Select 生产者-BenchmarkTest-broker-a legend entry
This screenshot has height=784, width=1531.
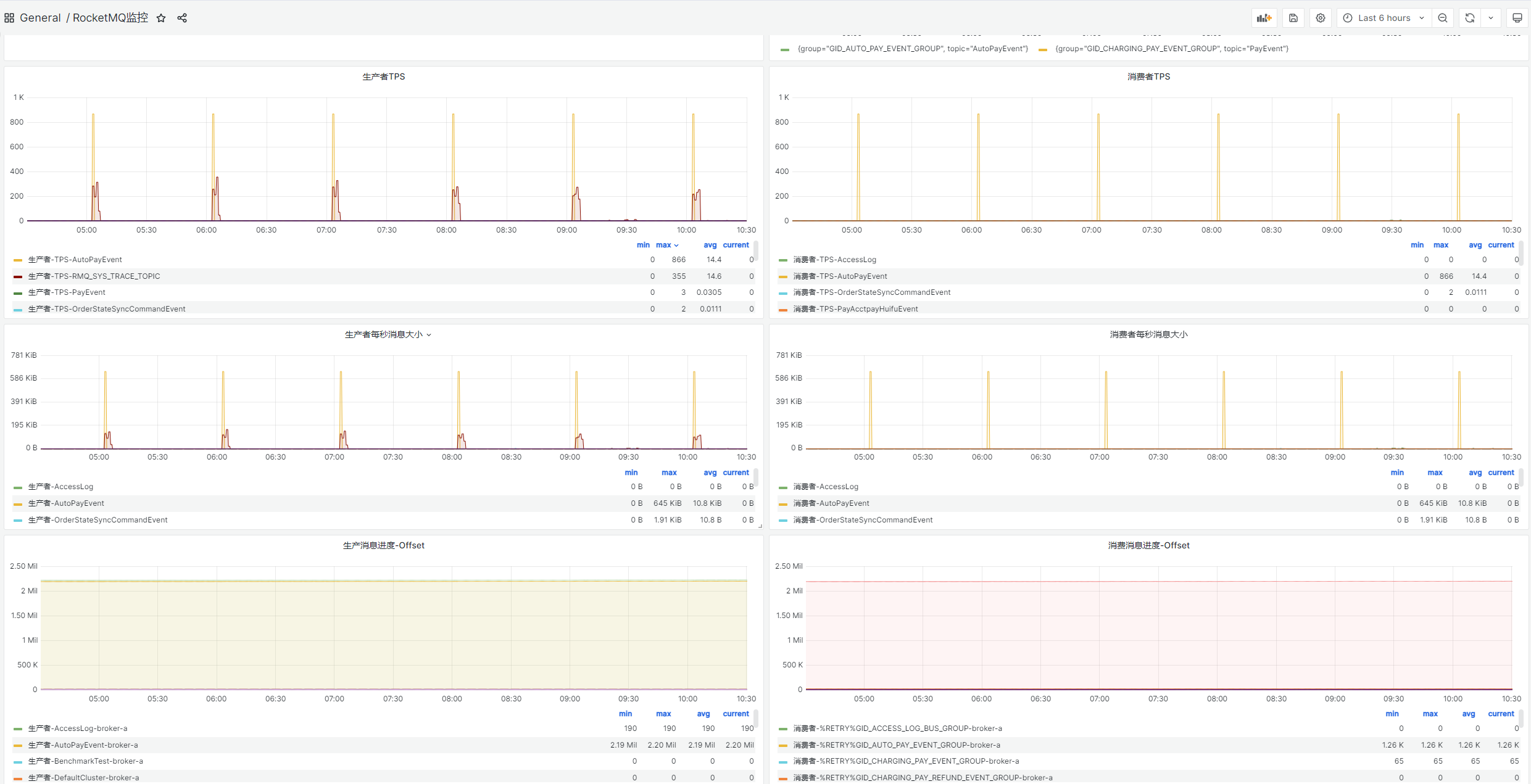click(x=85, y=761)
